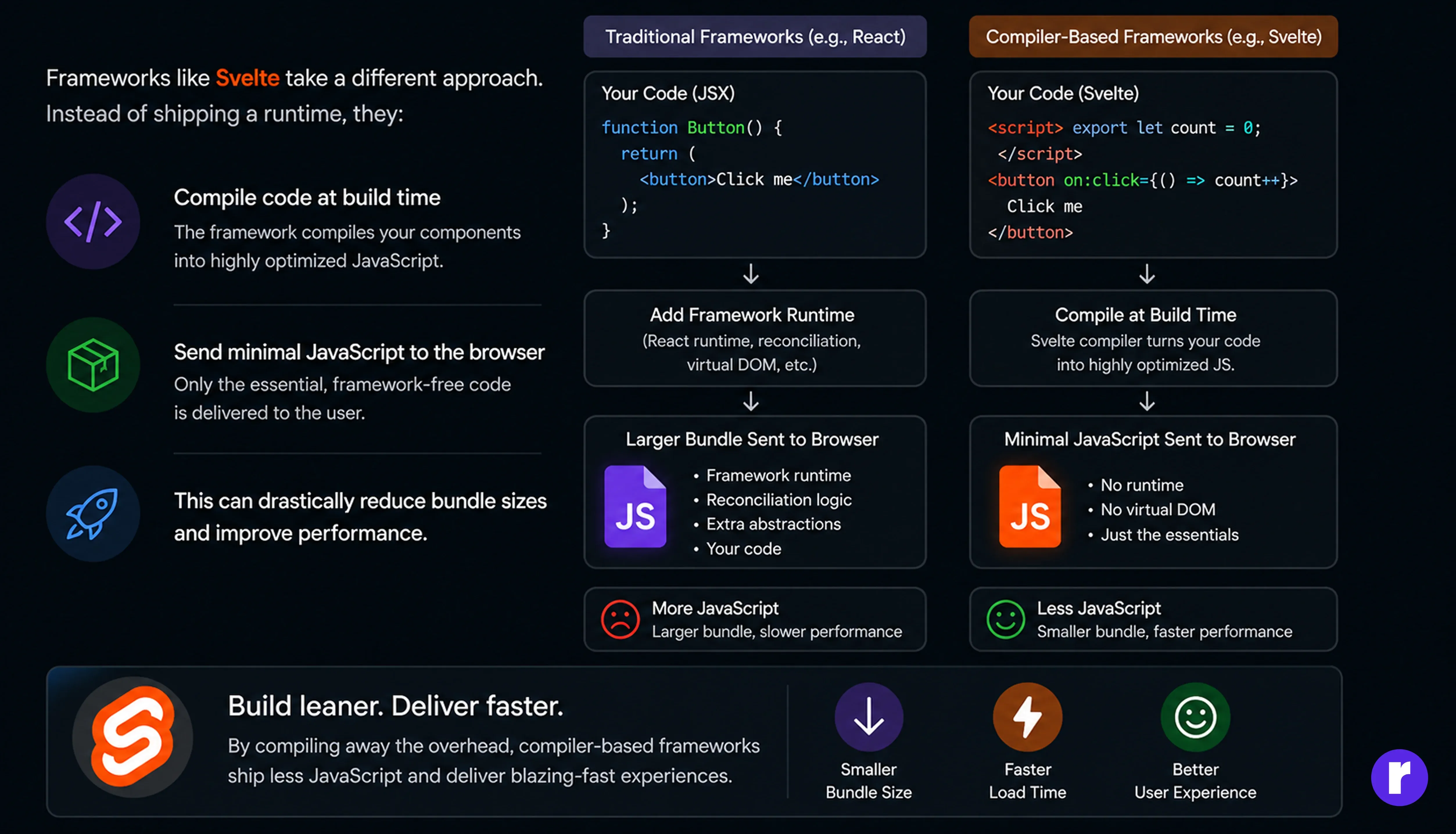
Task: Click Larger bundle, slower performance text
Action: pos(777,631)
